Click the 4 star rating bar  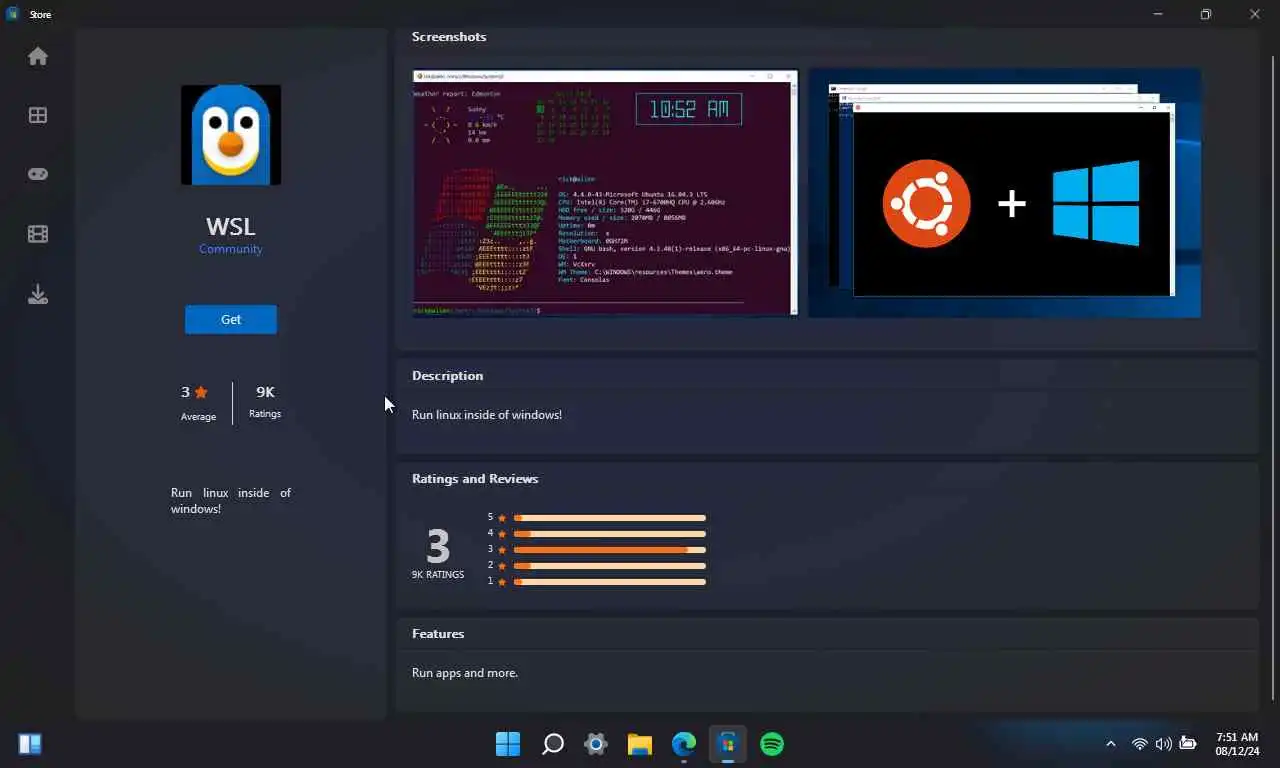click(609, 534)
